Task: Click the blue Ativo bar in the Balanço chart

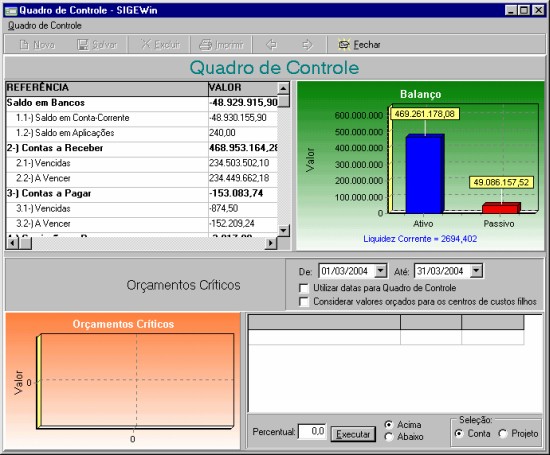Action: (424, 174)
